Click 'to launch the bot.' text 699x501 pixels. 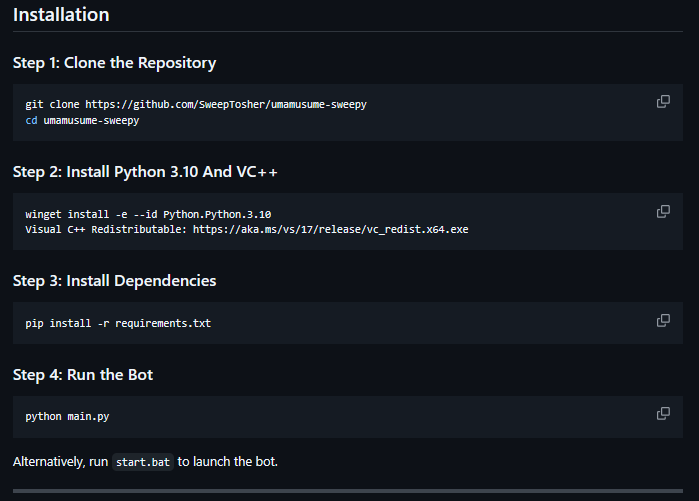pyautogui.click(x=227, y=462)
